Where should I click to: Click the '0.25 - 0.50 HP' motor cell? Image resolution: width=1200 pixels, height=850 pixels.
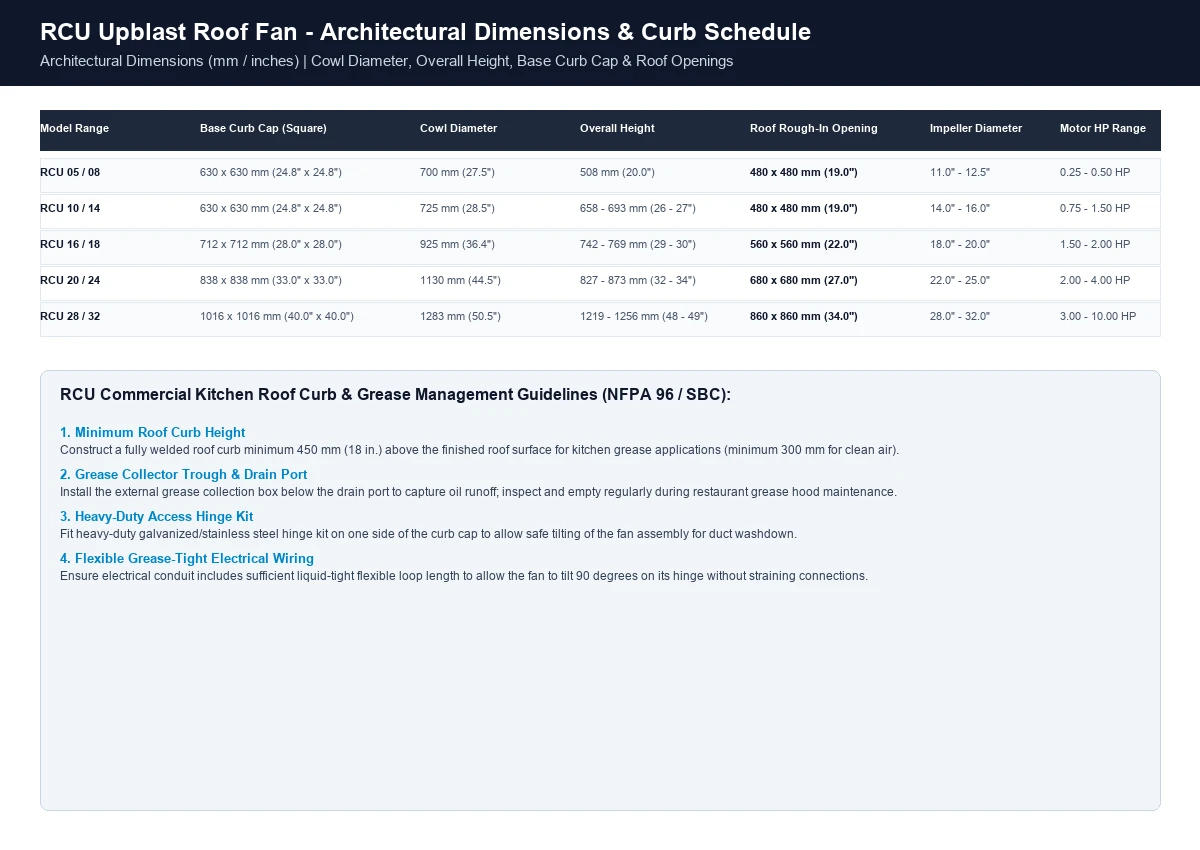coord(1095,172)
